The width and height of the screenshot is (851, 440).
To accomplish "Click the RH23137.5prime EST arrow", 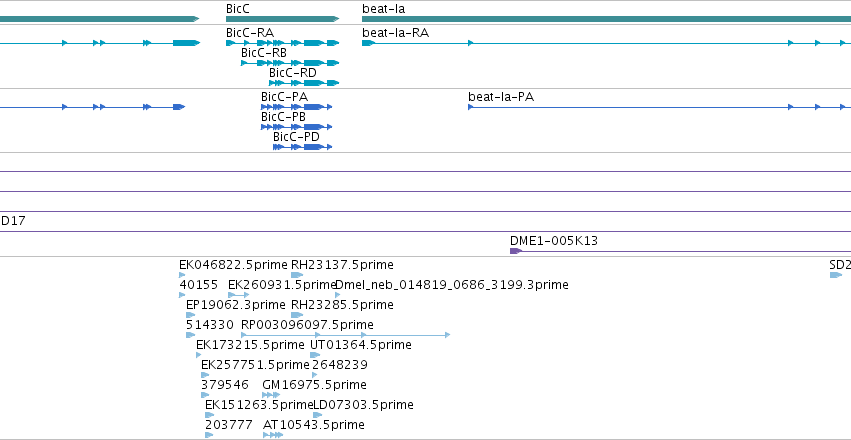I will coord(297,275).
